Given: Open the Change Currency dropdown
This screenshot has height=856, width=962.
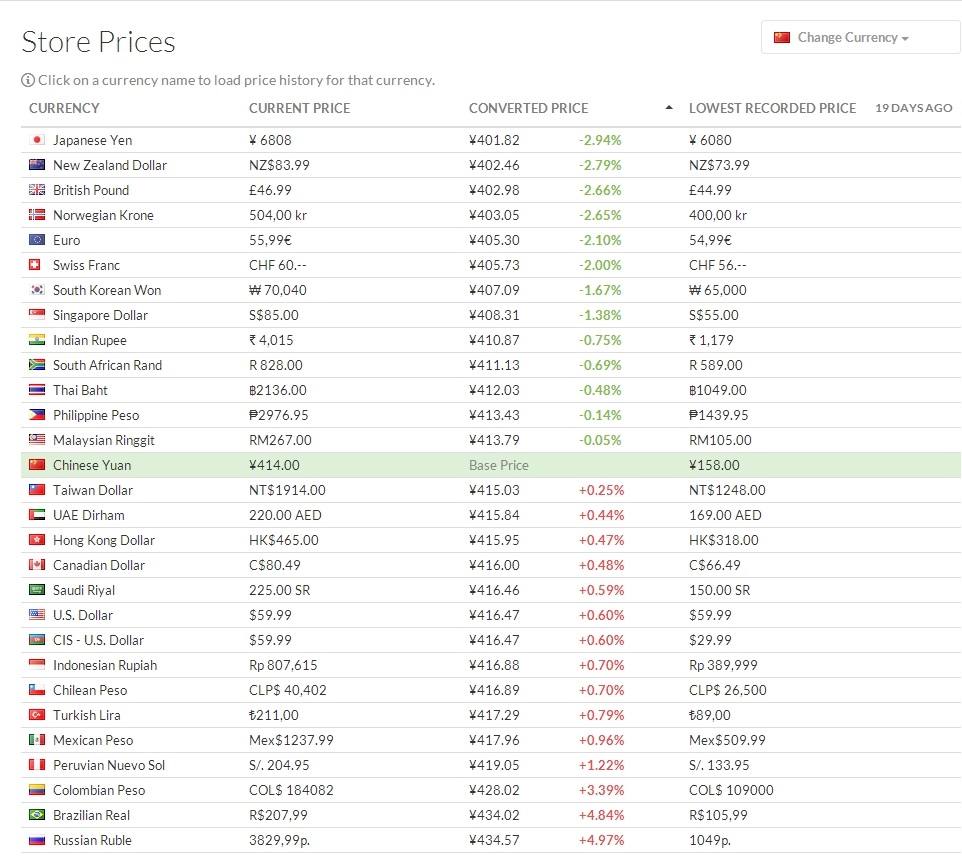Looking at the screenshot, I should point(860,38).
